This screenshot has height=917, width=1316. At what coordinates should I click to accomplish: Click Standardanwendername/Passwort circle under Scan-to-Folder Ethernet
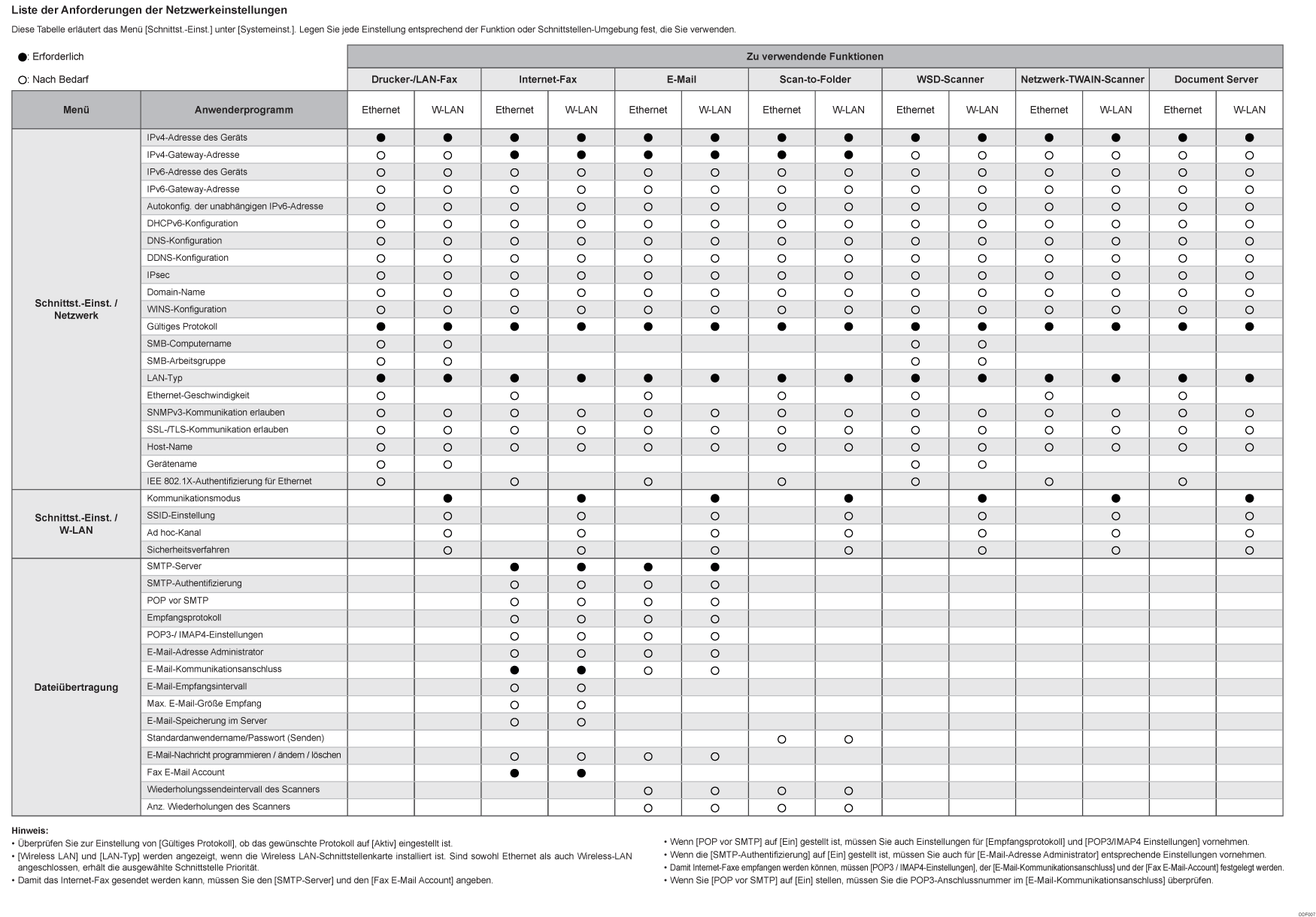(x=781, y=739)
